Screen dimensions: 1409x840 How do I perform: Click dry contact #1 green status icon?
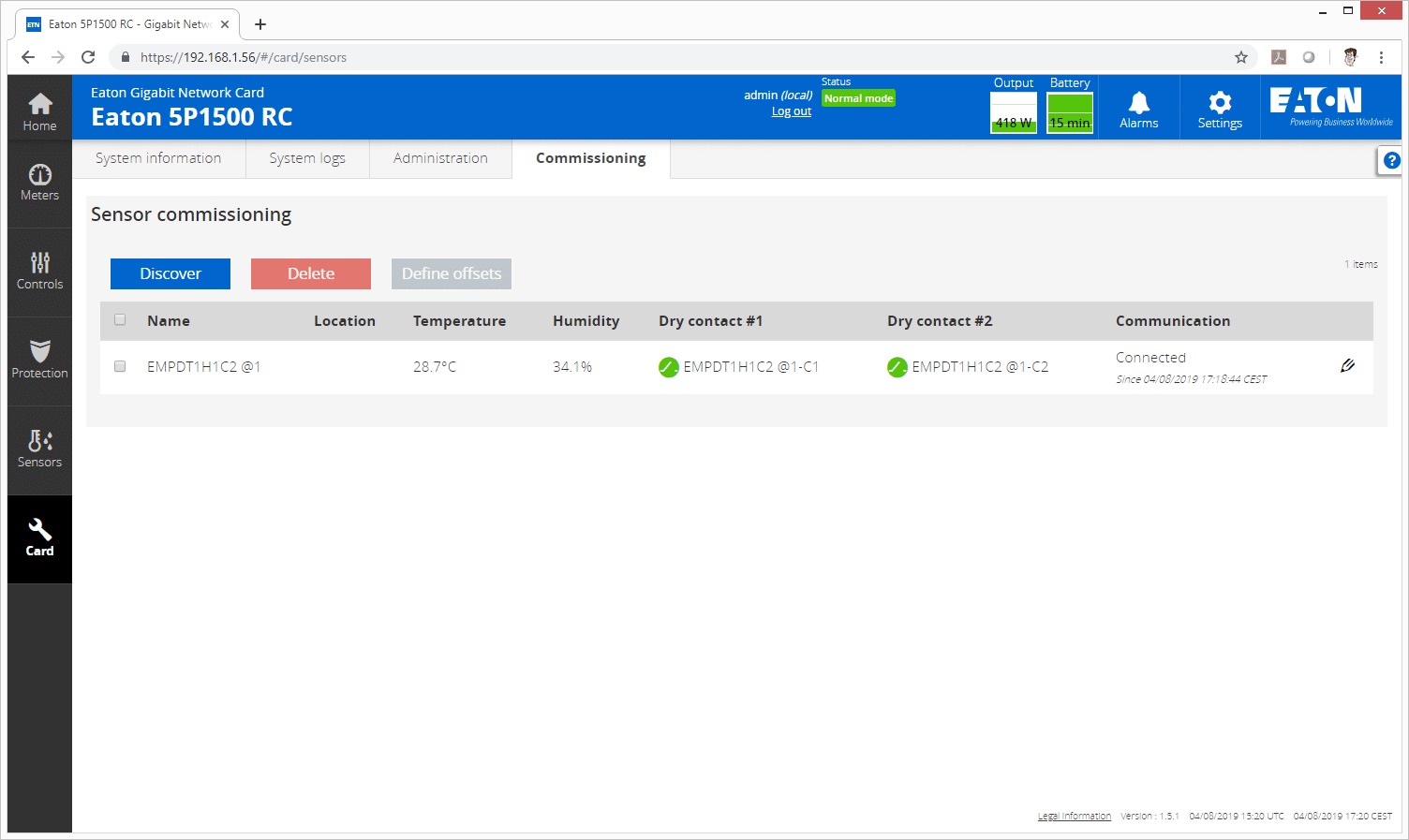pyautogui.click(x=668, y=367)
